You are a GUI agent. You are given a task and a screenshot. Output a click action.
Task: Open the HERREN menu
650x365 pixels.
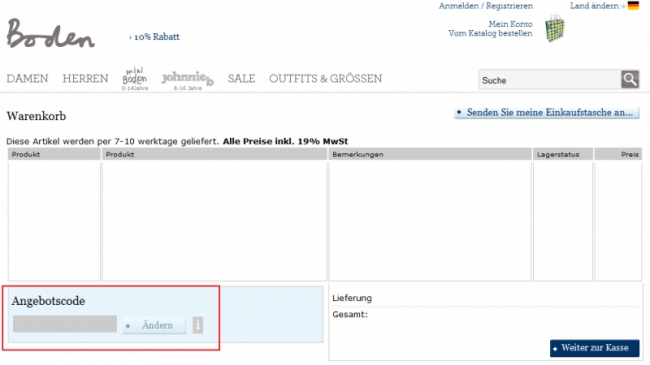[x=85, y=78]
